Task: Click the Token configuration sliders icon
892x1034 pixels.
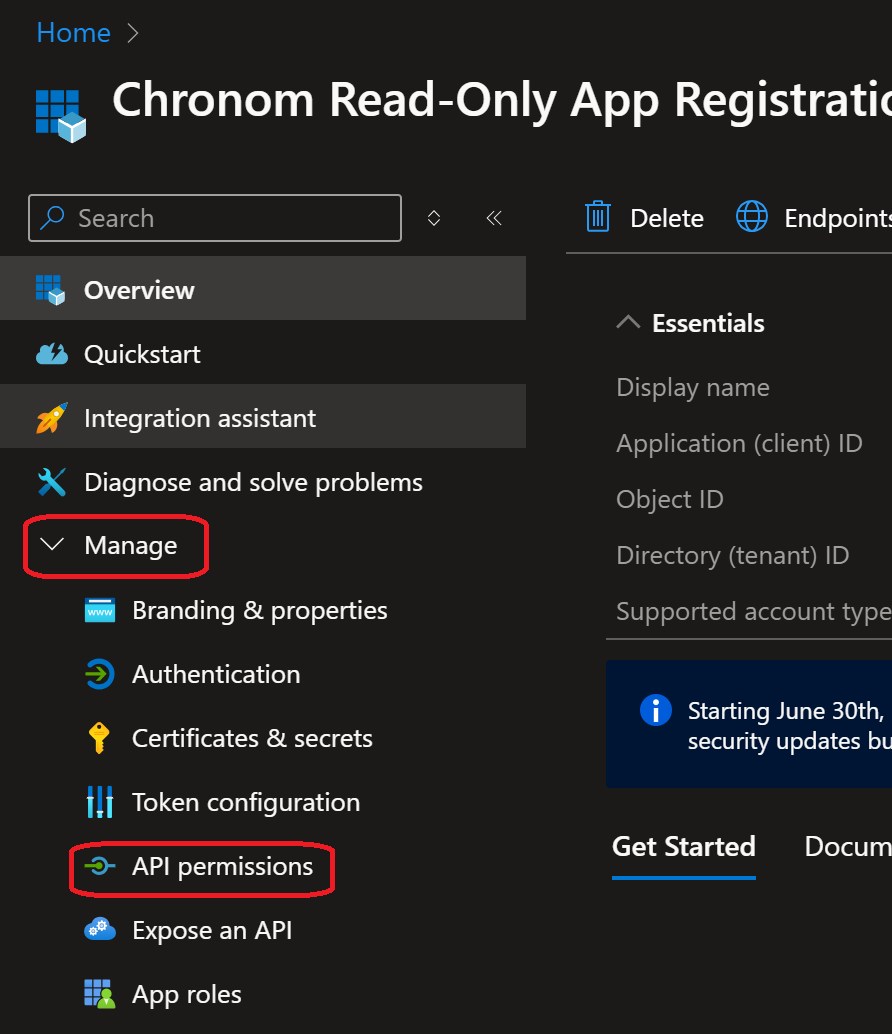Action: click(100, 802)
